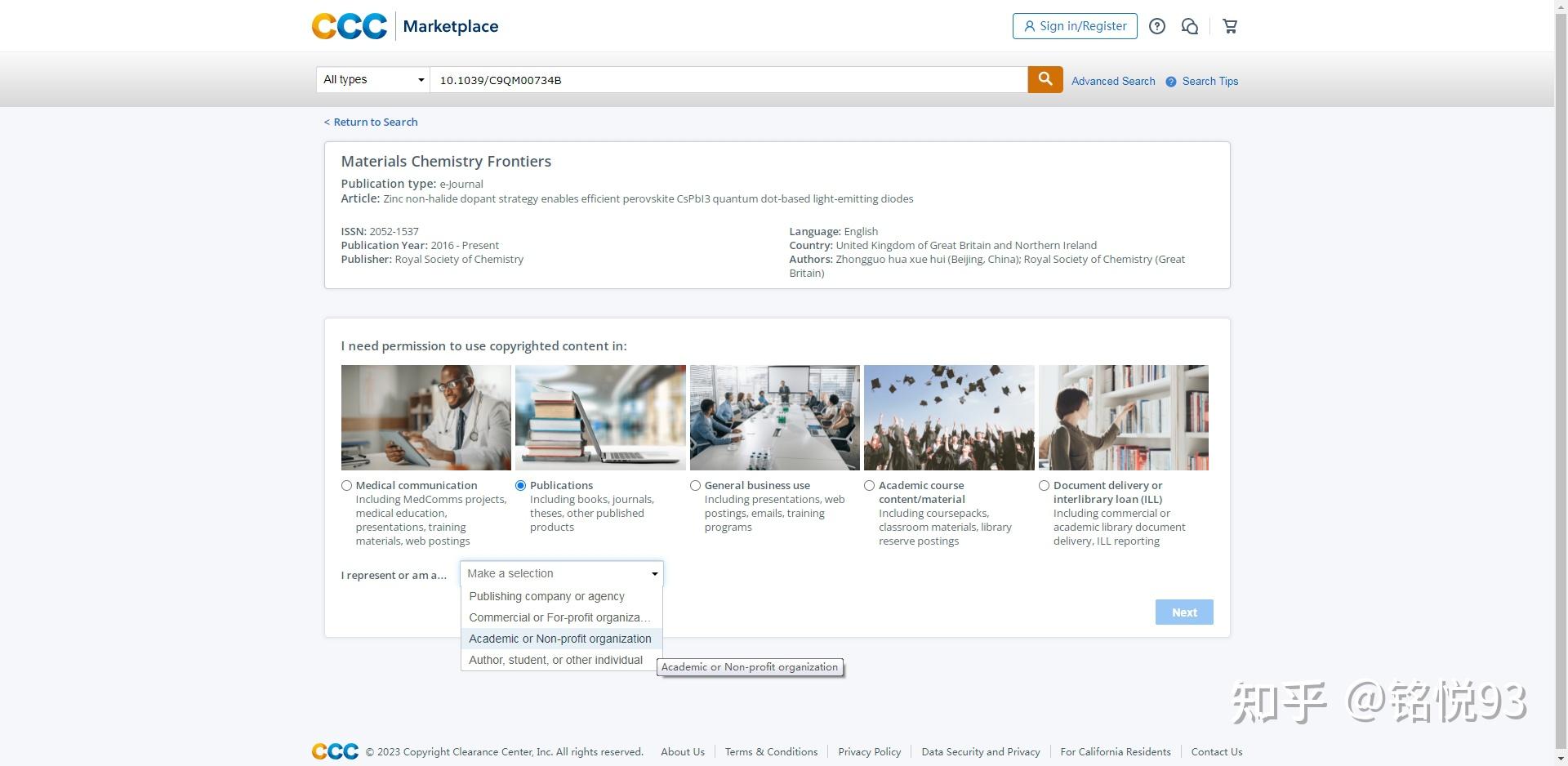
Task: Click the books and laptop Publications image
Action: tap(600, 417)
